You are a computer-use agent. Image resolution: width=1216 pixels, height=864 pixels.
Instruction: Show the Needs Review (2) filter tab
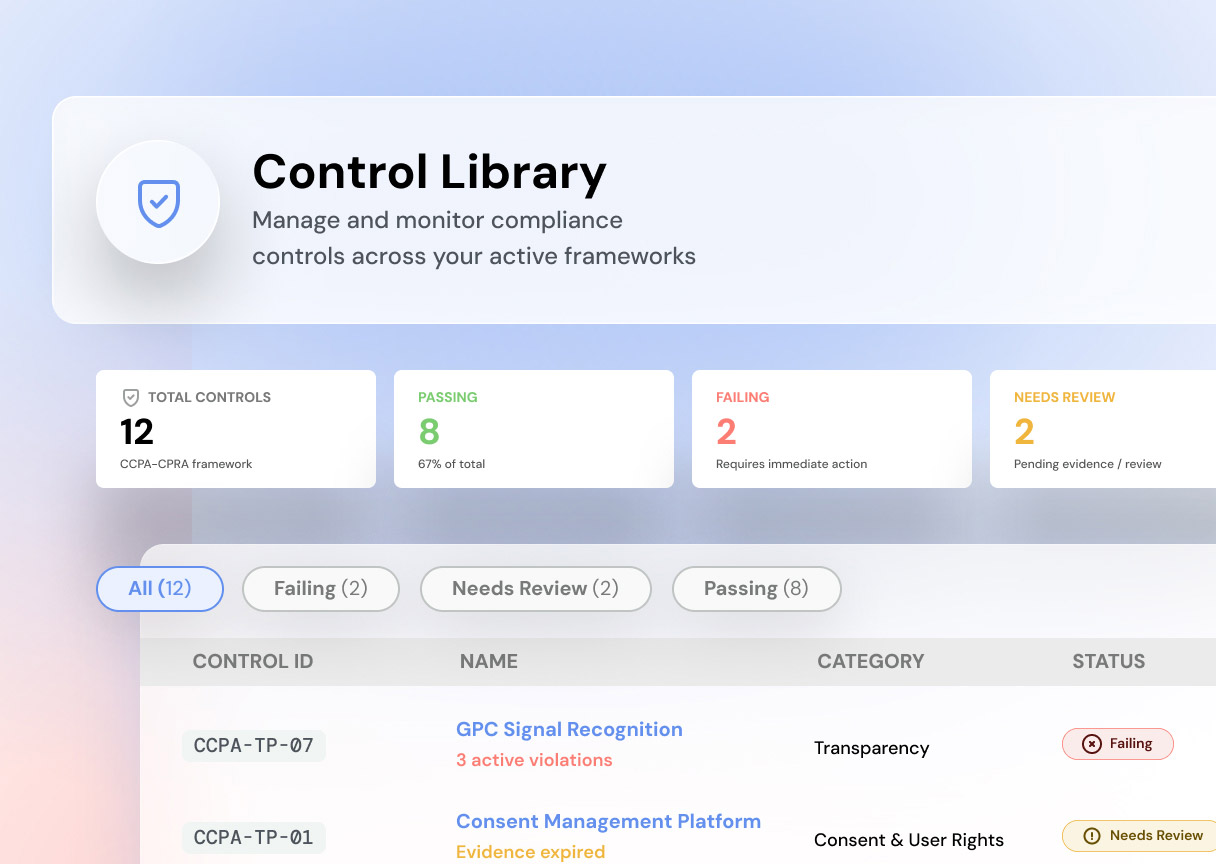click(535, 589)
